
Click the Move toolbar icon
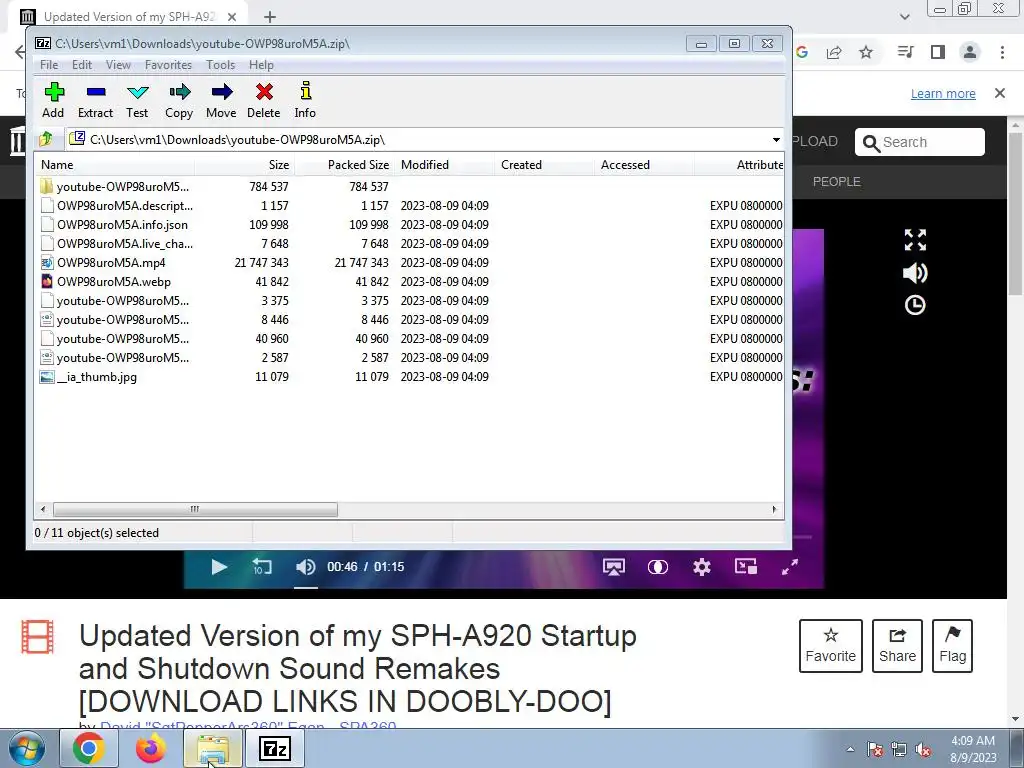coord(221,100)
